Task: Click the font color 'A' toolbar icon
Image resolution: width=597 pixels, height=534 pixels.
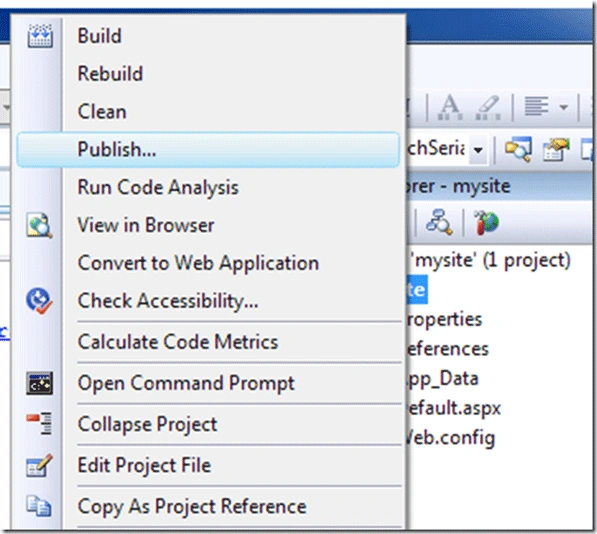Action: 450,107
